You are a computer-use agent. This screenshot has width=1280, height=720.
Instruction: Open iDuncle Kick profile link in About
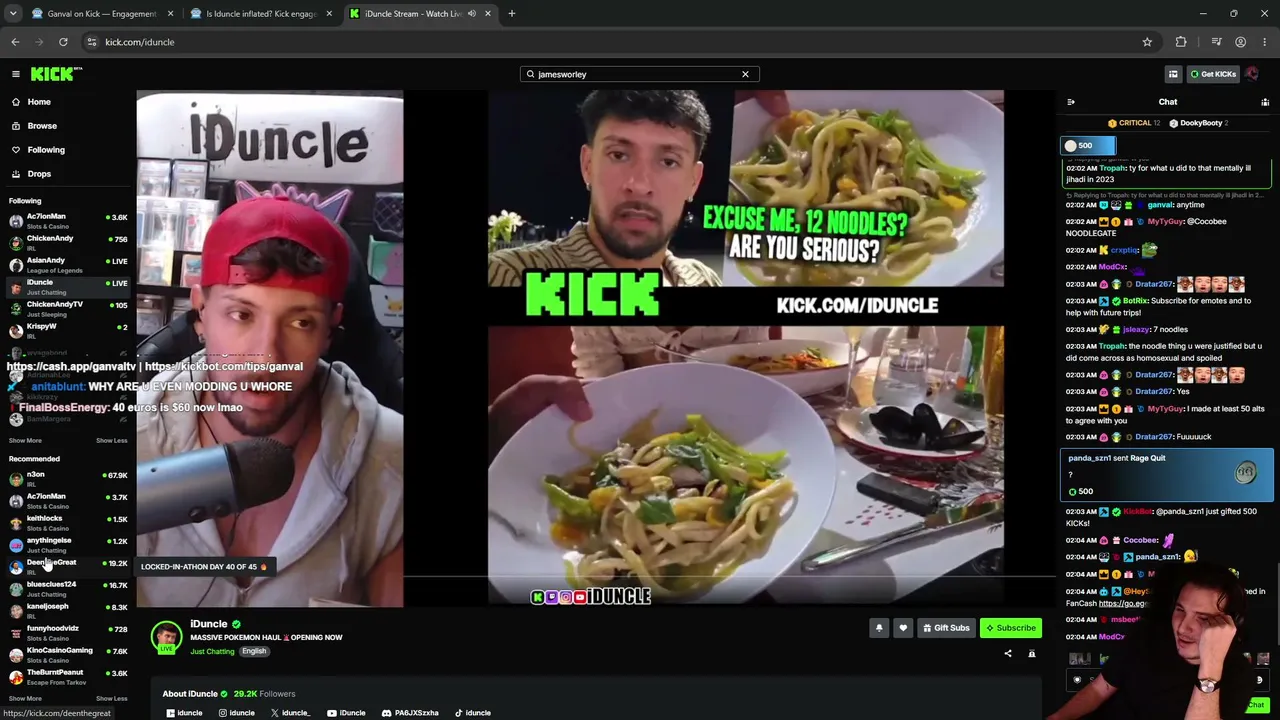(184, 713)
